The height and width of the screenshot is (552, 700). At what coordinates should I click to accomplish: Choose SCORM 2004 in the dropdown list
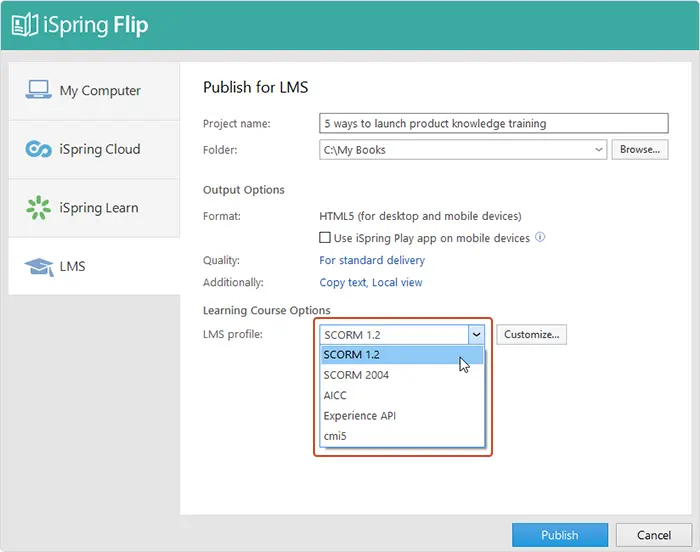pyautogui.click(x=402, y=375)
